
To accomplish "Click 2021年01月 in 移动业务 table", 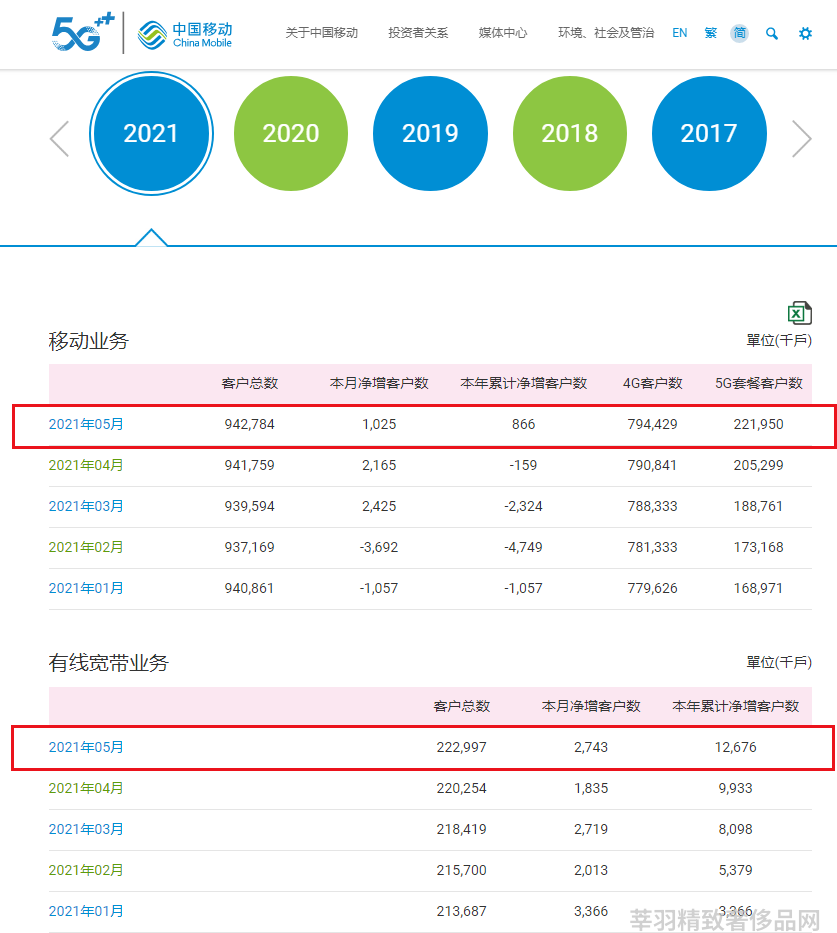I will point(86,588).
